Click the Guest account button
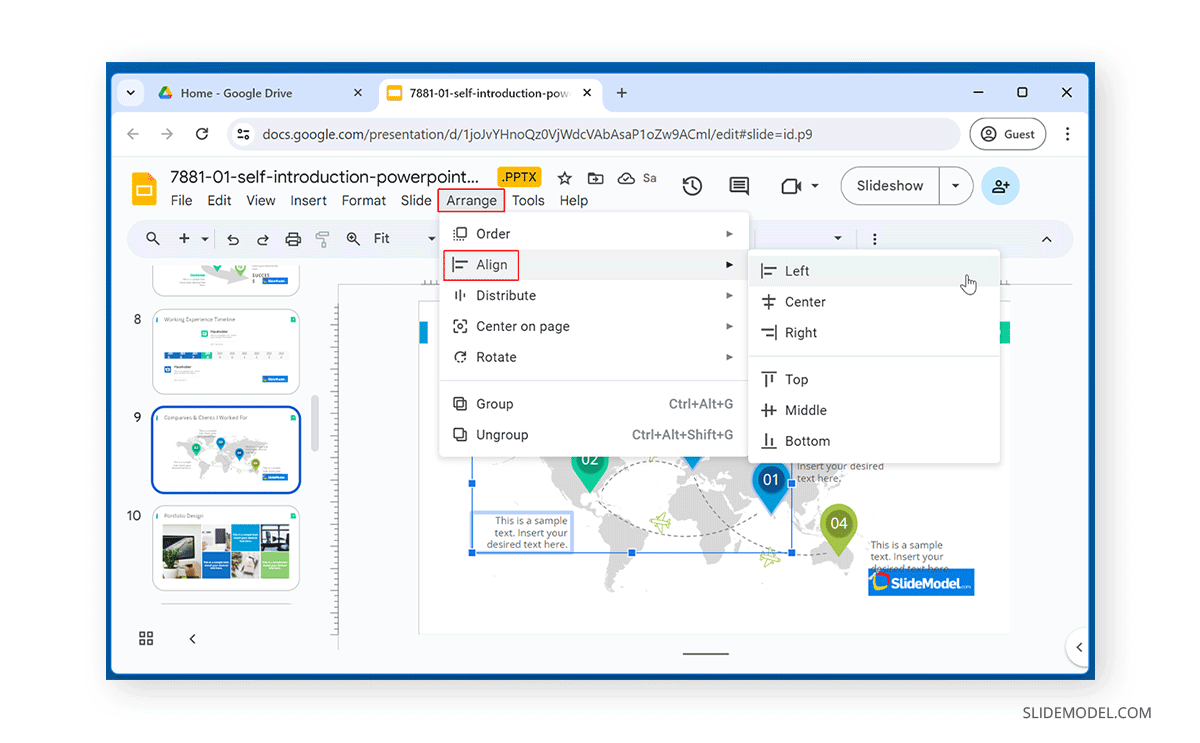Viewport: 1200px width, 743px height. pos(1007,133)
